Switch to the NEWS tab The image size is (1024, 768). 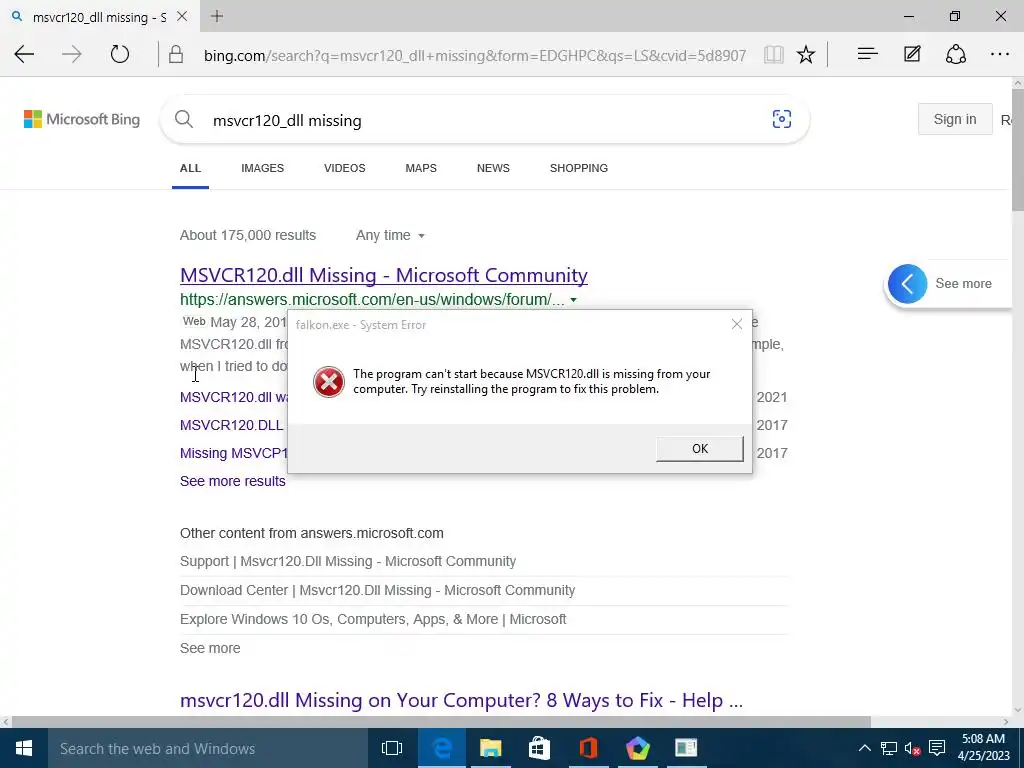(x=493, y=168)
